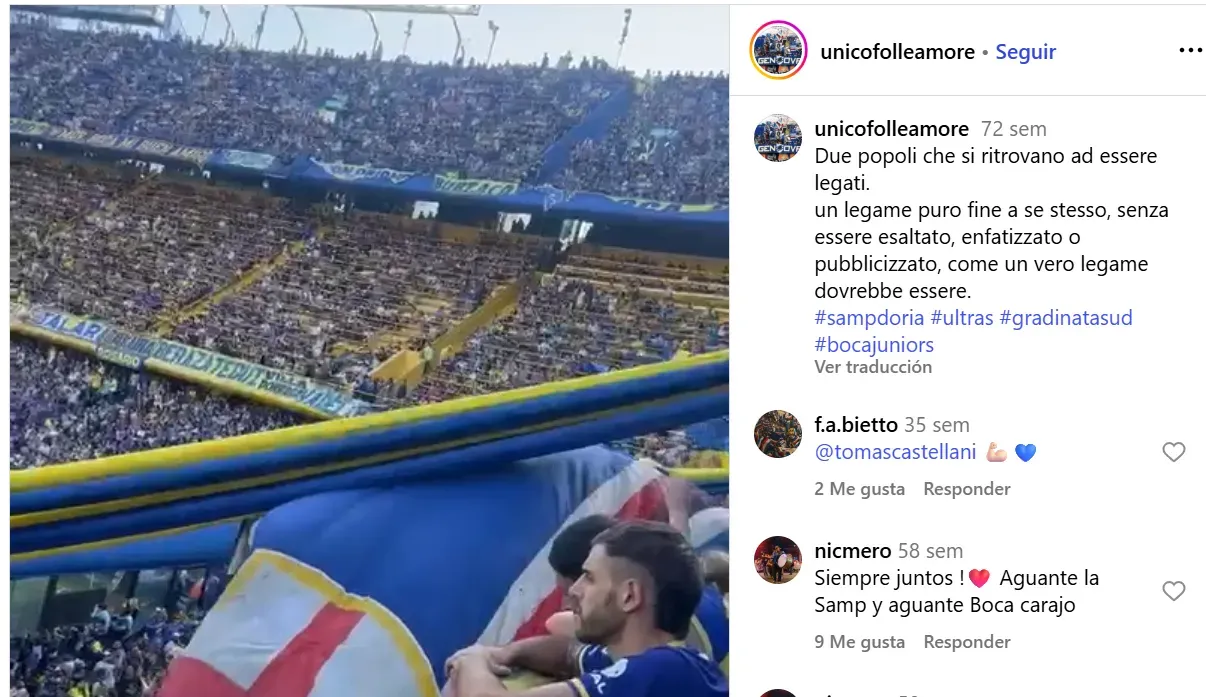View the 9 Me gusta likes list
Image resolution: width=1206 pixels, height=697 pixels.
point(859,642)
